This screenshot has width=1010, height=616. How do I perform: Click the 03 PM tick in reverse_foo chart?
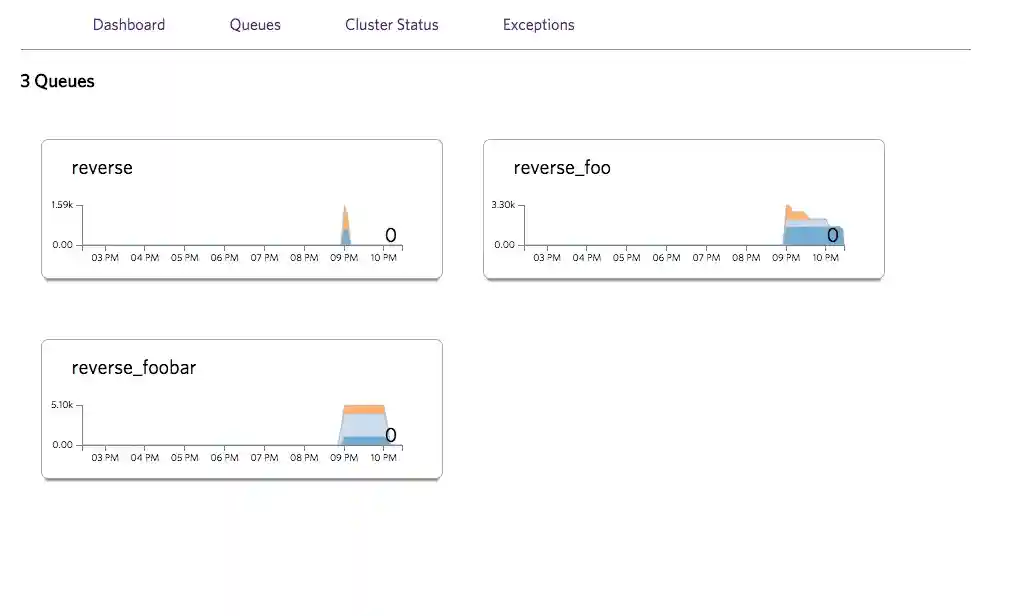[547, 258]
